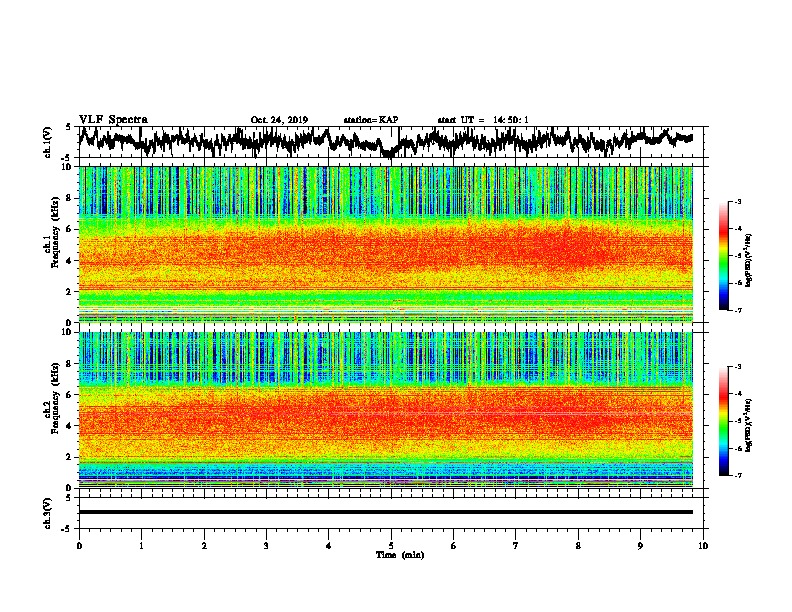
Task: Click the "5" tick on ch.1(V) axis
Action: tap(68, 127)
